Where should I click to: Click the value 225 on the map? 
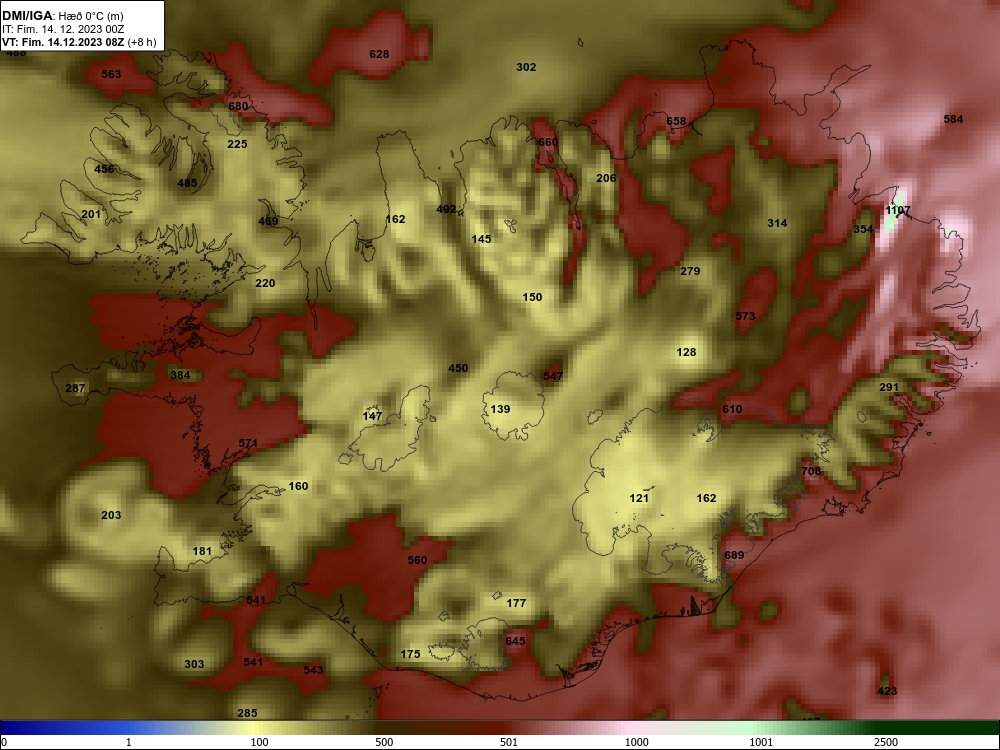click(x=237, y=144)
